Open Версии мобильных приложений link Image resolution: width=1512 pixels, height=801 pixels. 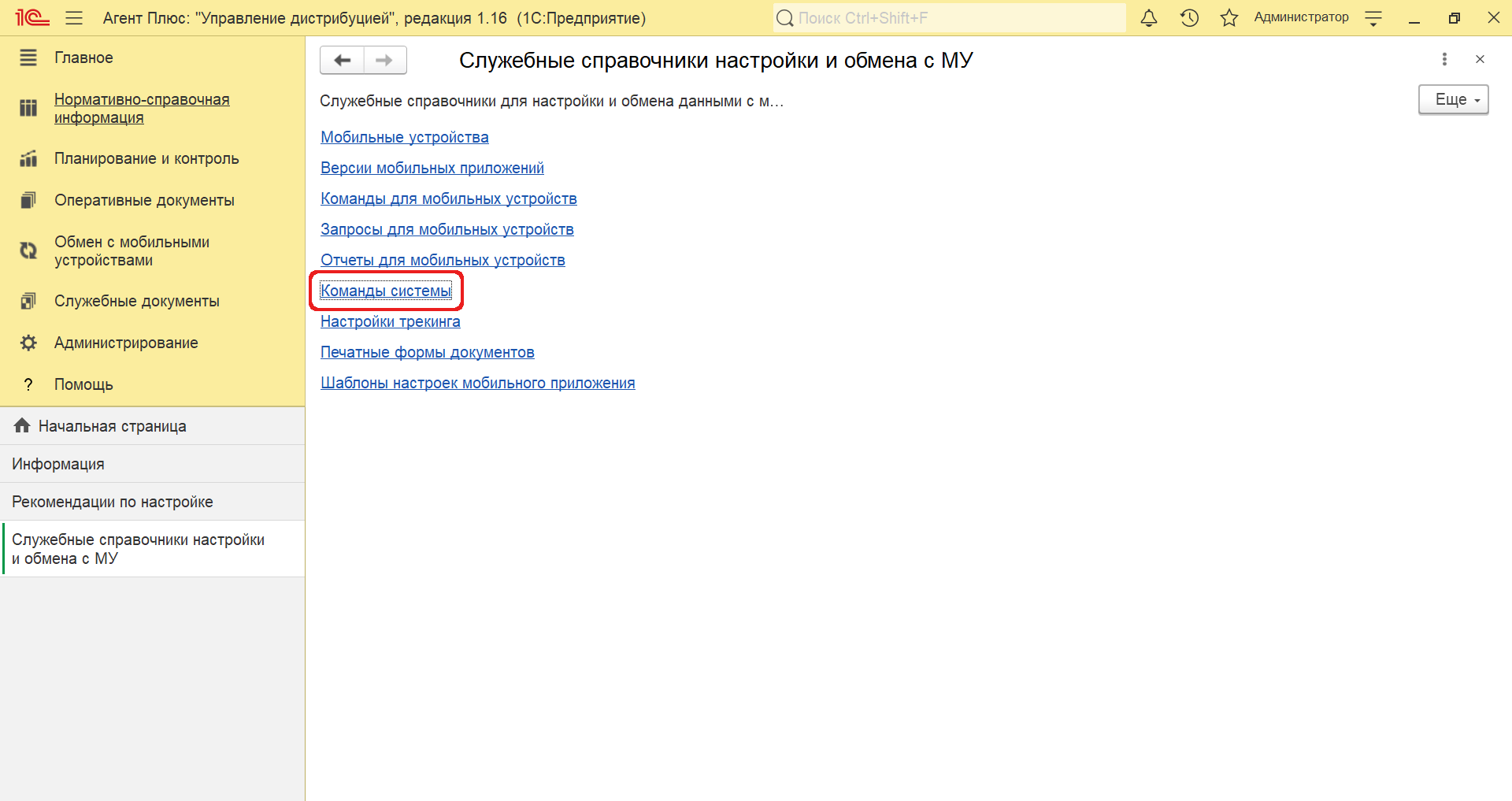[x=432, y=168]
